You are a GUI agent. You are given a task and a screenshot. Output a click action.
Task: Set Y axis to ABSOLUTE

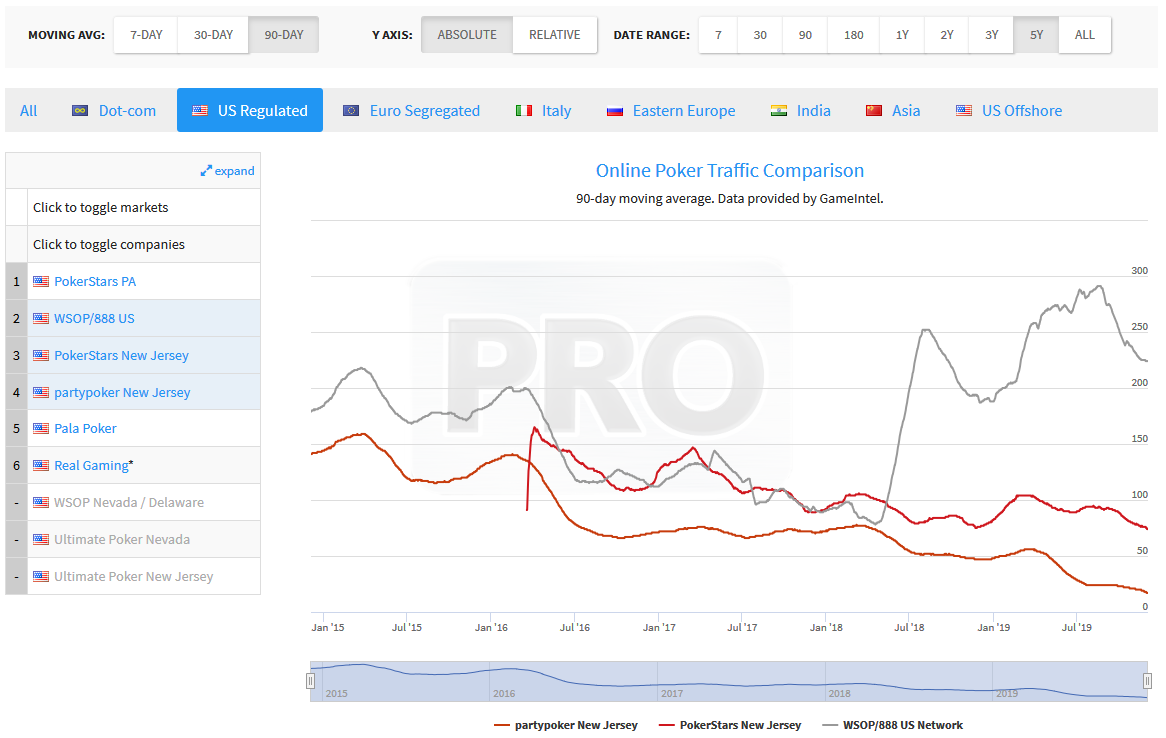(467, 35)
